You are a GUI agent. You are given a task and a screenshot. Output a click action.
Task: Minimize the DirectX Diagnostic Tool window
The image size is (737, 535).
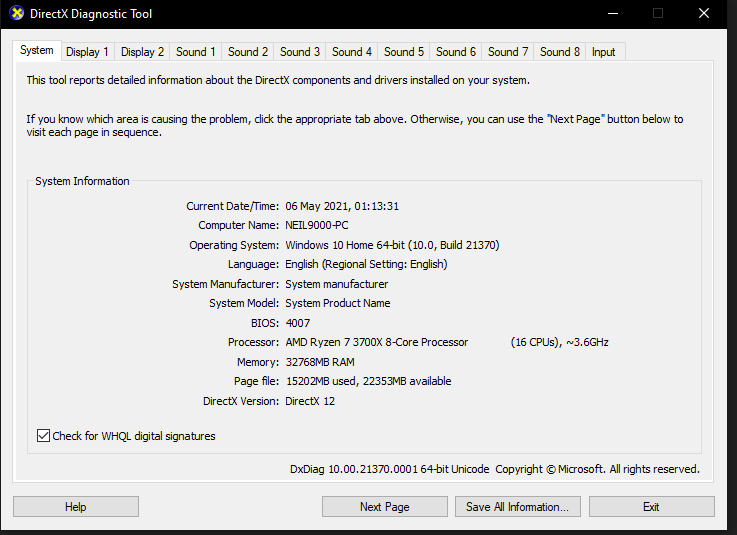[613, 13]
